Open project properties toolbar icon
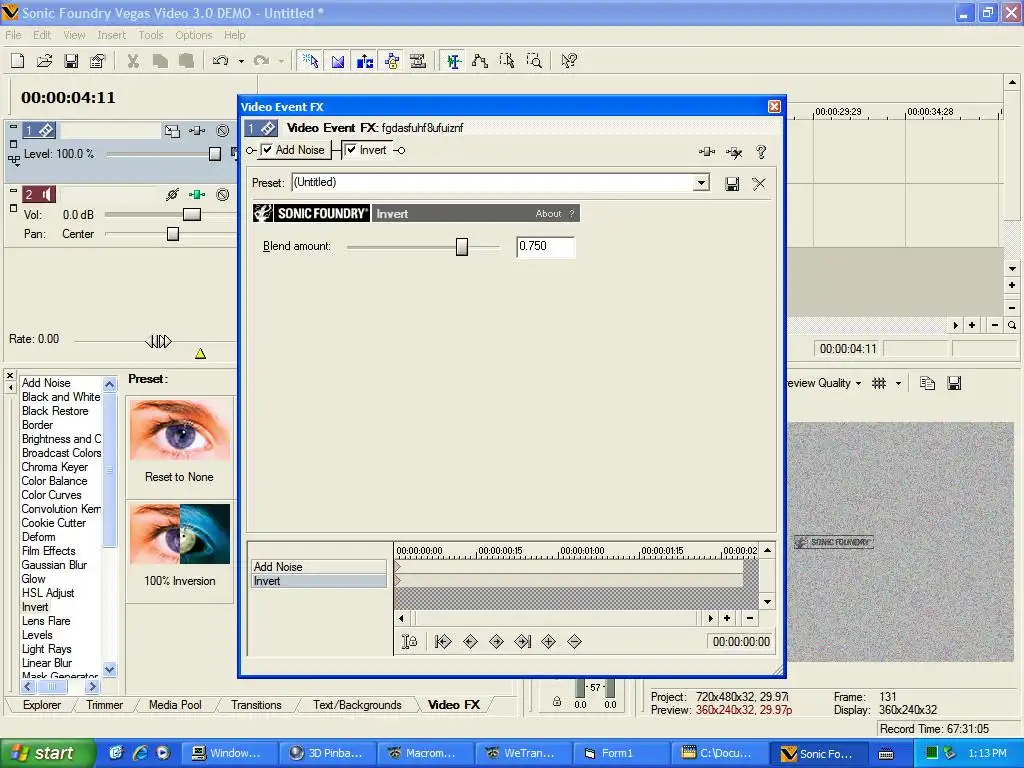The image size is (1024, 768). [x=97, y=61]
